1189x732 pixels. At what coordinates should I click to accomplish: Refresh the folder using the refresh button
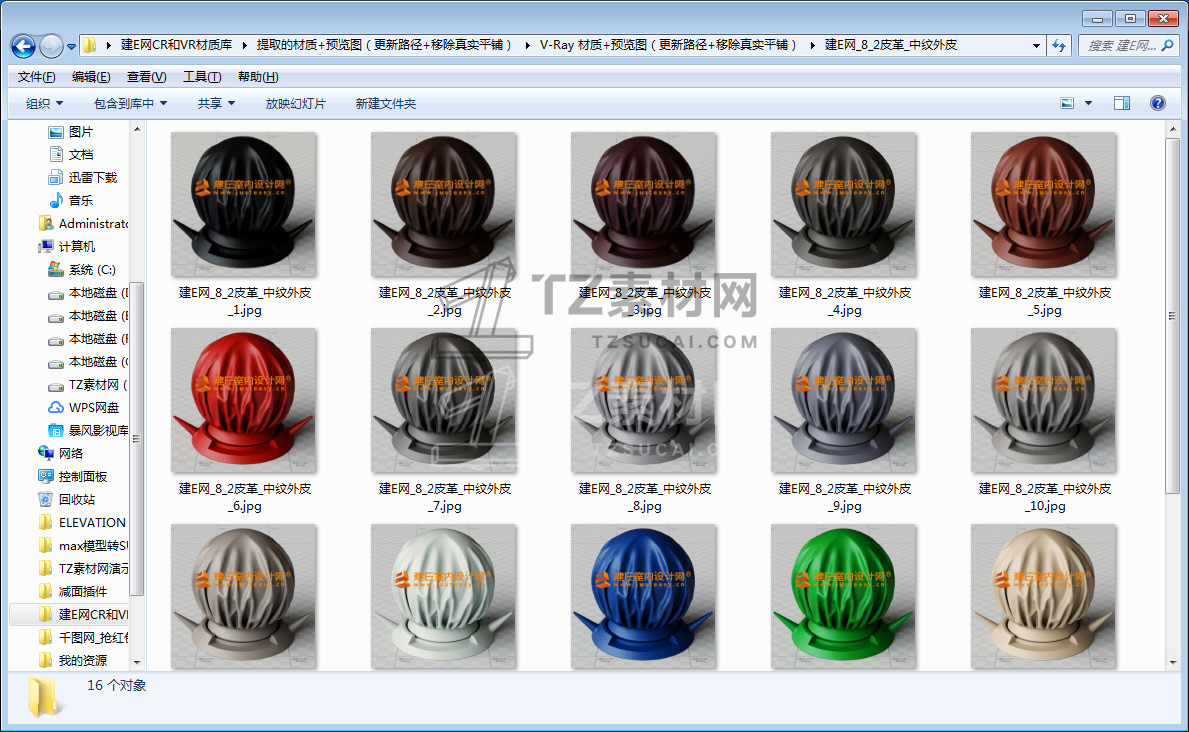(x=1059, y=46)
